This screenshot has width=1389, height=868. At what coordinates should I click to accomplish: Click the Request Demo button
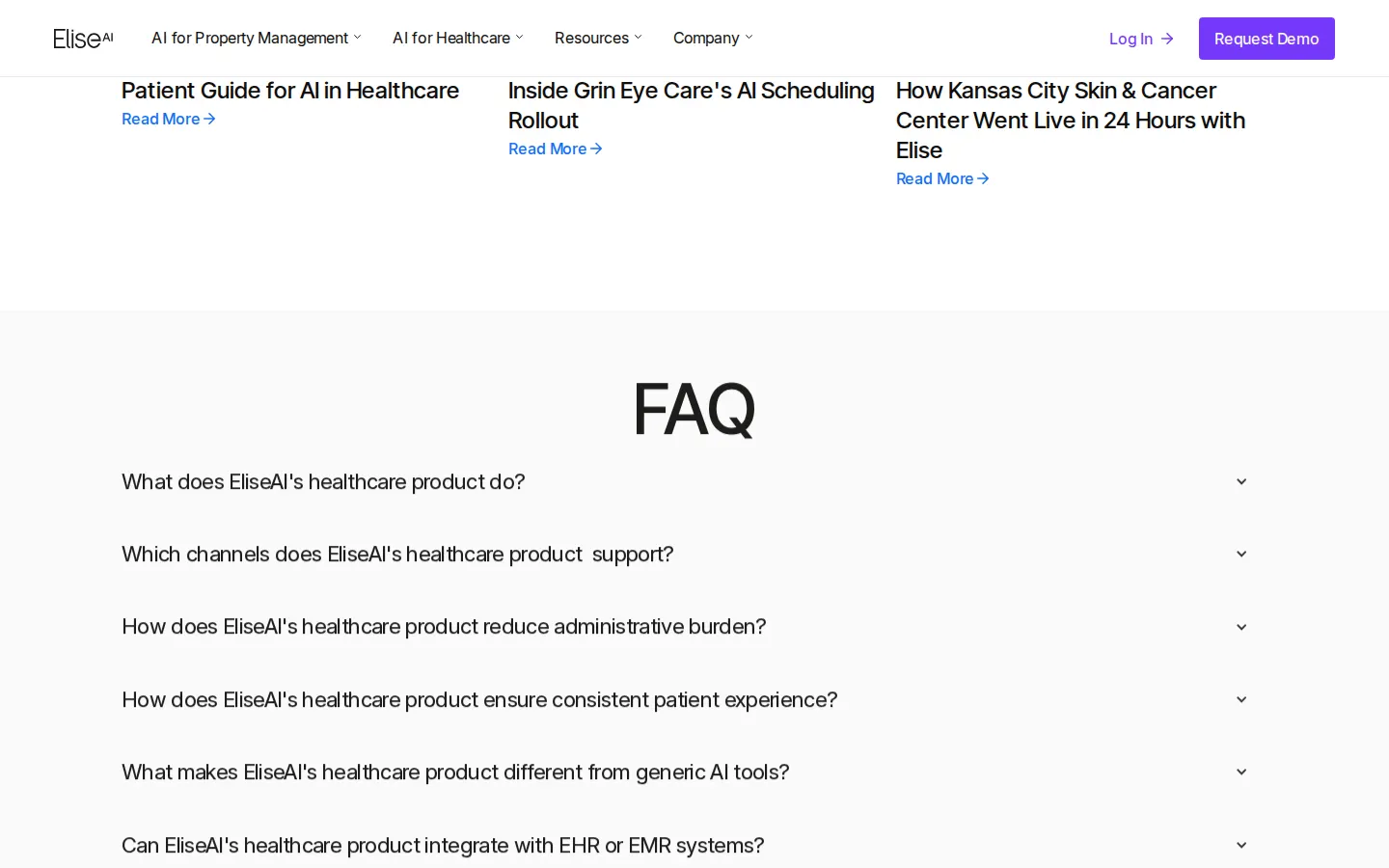tap(1266, 39)
